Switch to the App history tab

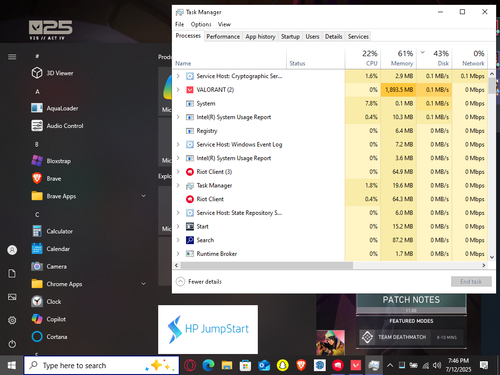tap(260, 37)
